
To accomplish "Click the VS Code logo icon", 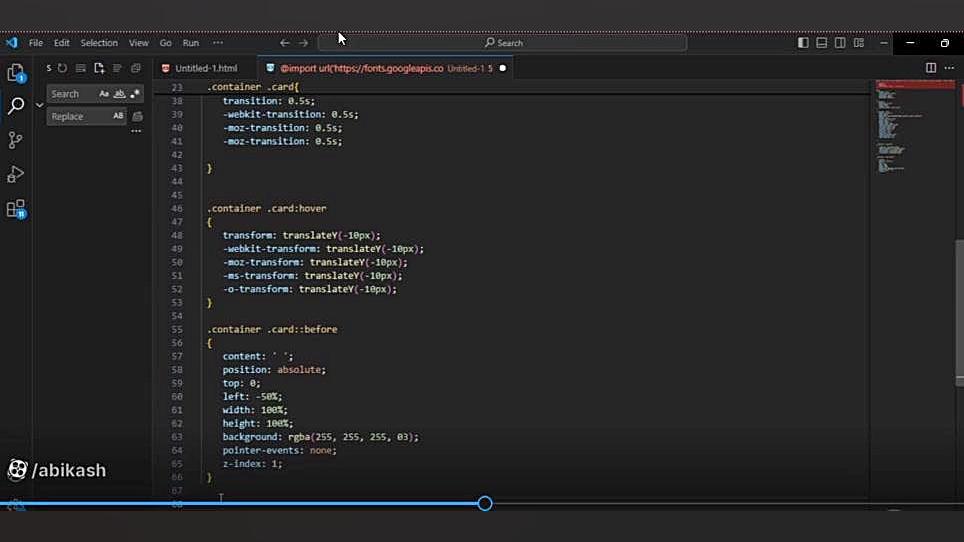I will click(12, 42).
